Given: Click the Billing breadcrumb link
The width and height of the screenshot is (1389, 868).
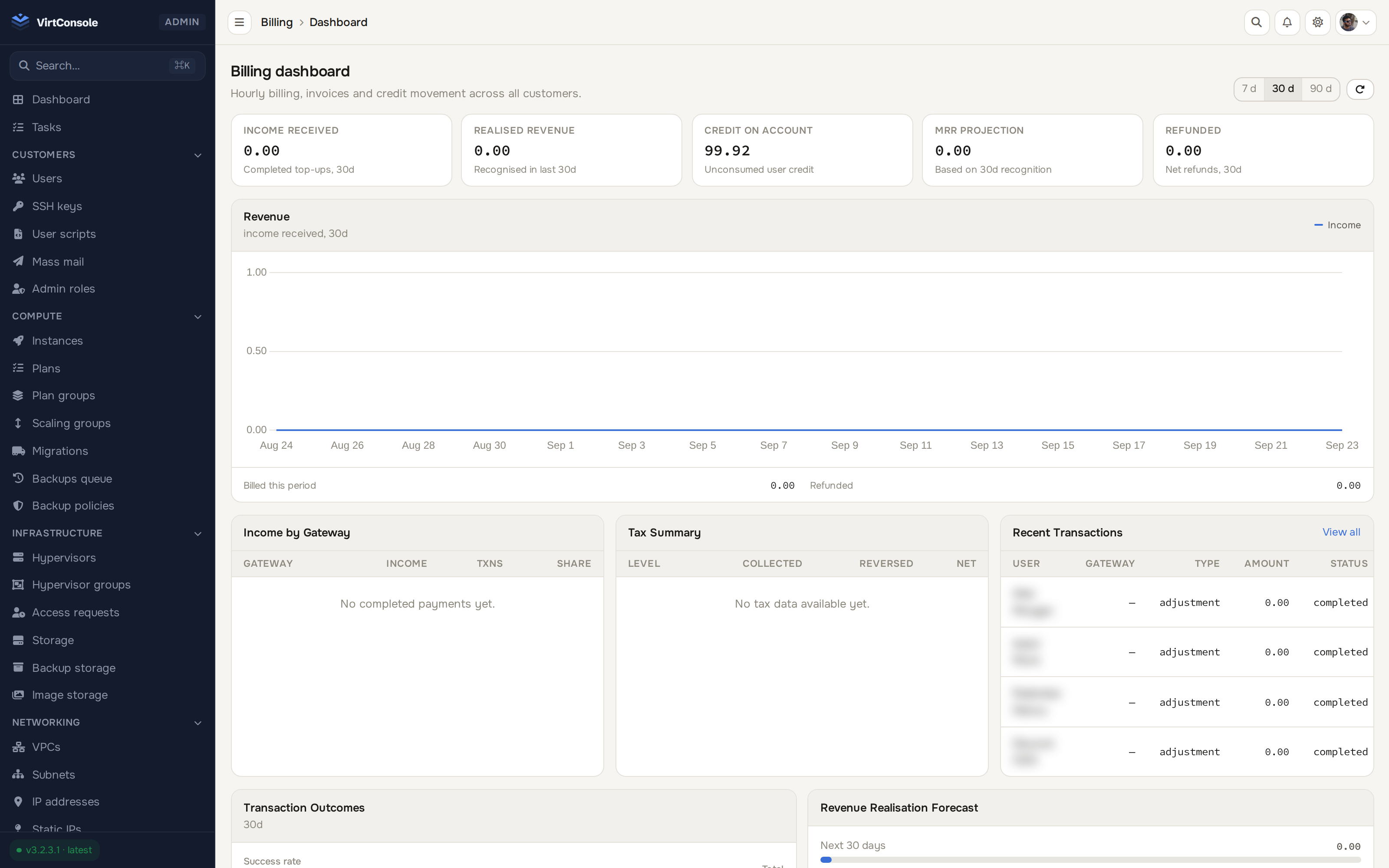Looking at the screenshot, I should tap(276, 23).
